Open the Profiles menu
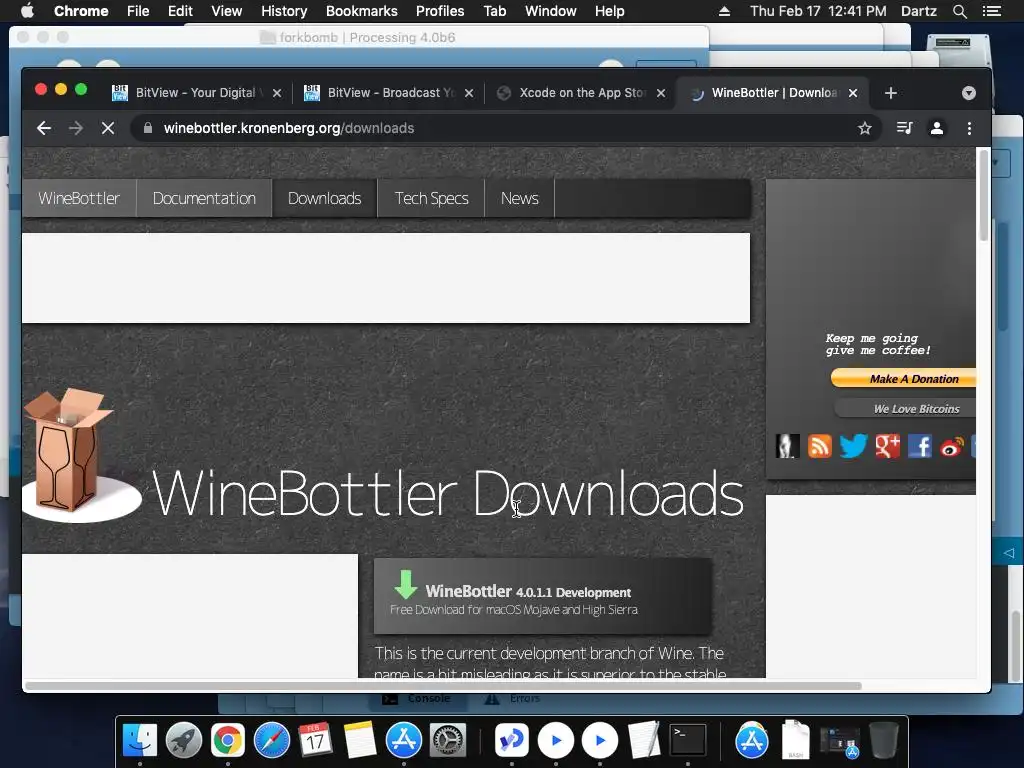The height and width of the screenshot is (768, 1024). [x=440, y=11]
